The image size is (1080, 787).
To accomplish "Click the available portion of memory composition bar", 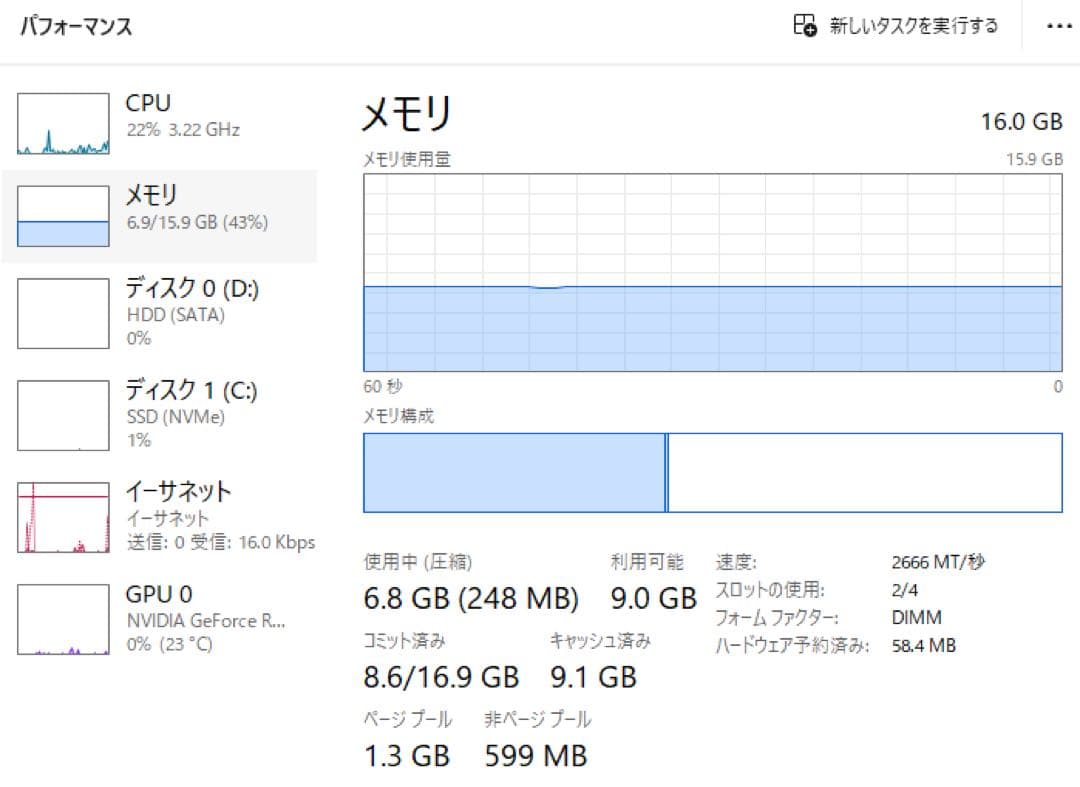I will [x=864, y=472].
